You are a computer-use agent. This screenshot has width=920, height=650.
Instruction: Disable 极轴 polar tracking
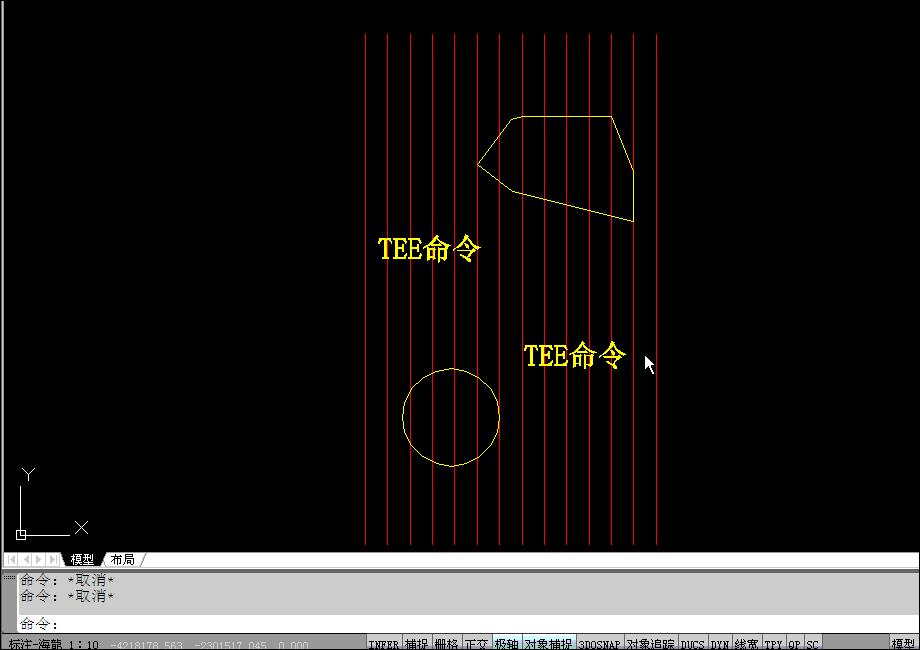pos(506,644)
